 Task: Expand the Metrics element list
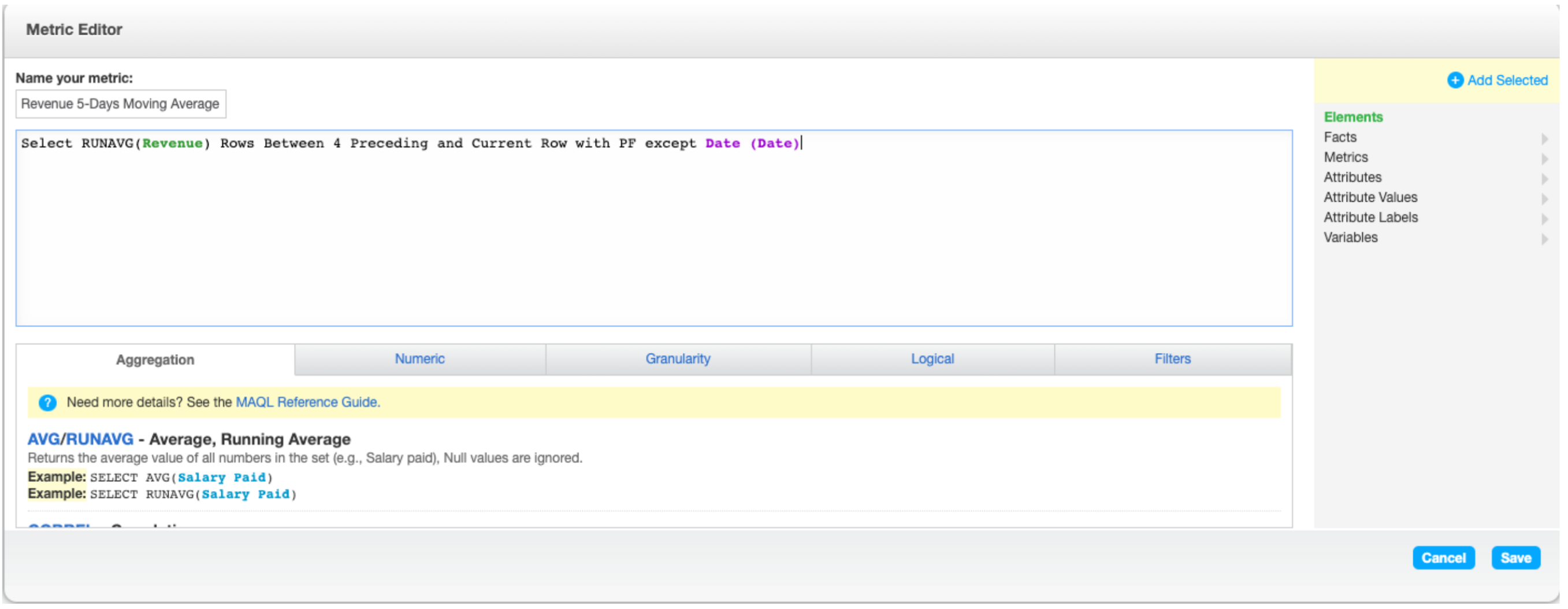[x=1545, y=158]
